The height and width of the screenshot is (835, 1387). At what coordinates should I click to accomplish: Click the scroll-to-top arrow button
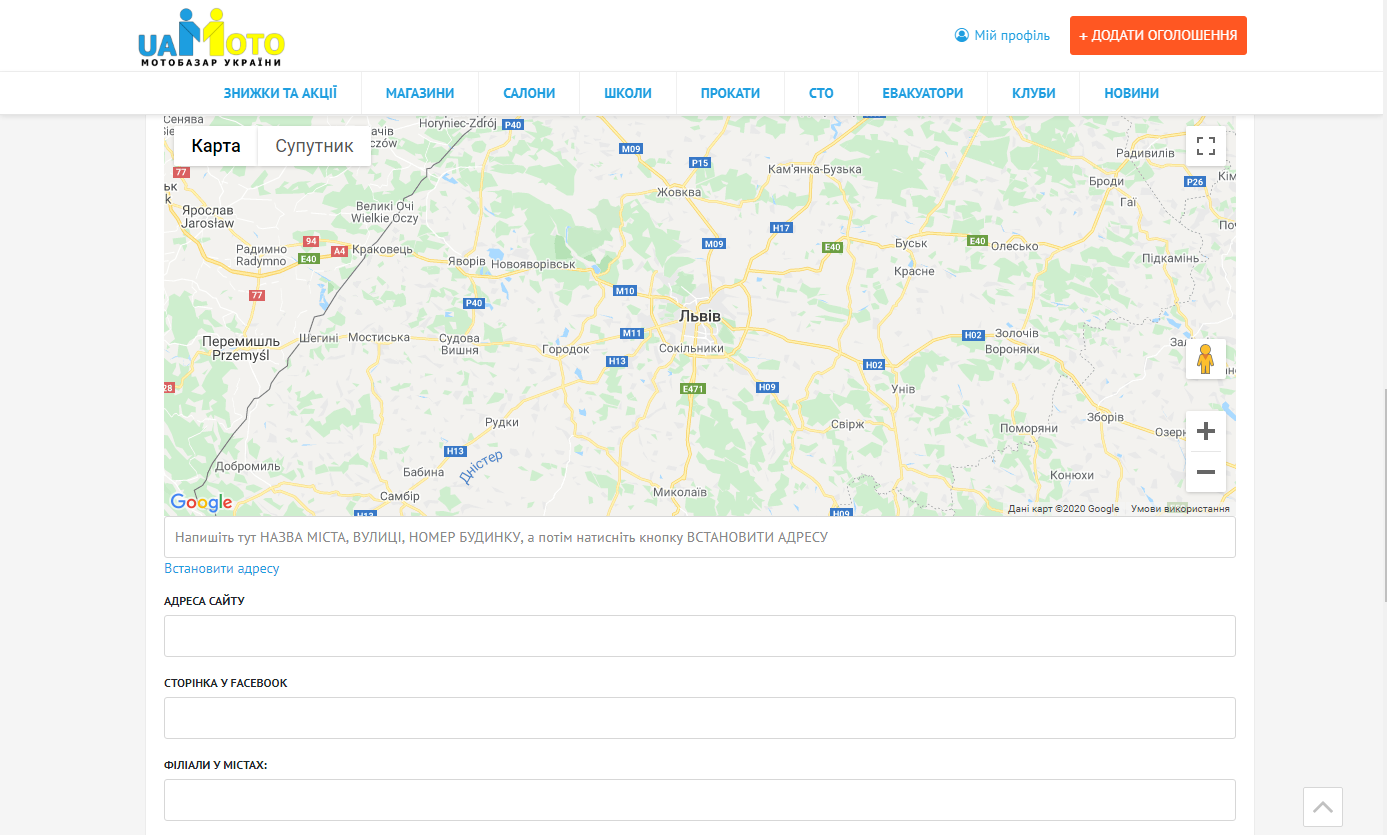(x=1323, y=807)
